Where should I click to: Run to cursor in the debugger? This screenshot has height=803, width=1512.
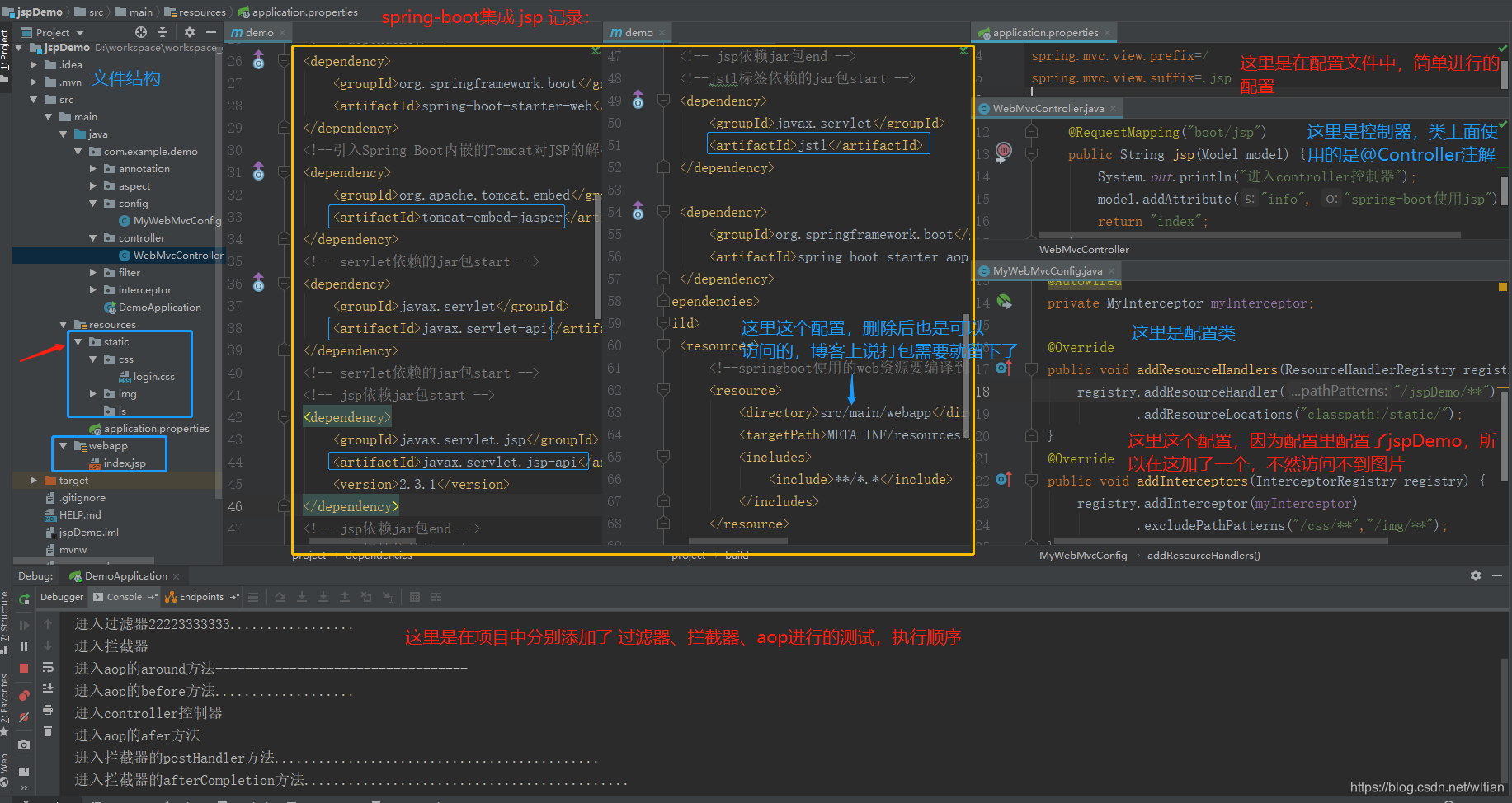click(388, 597)
